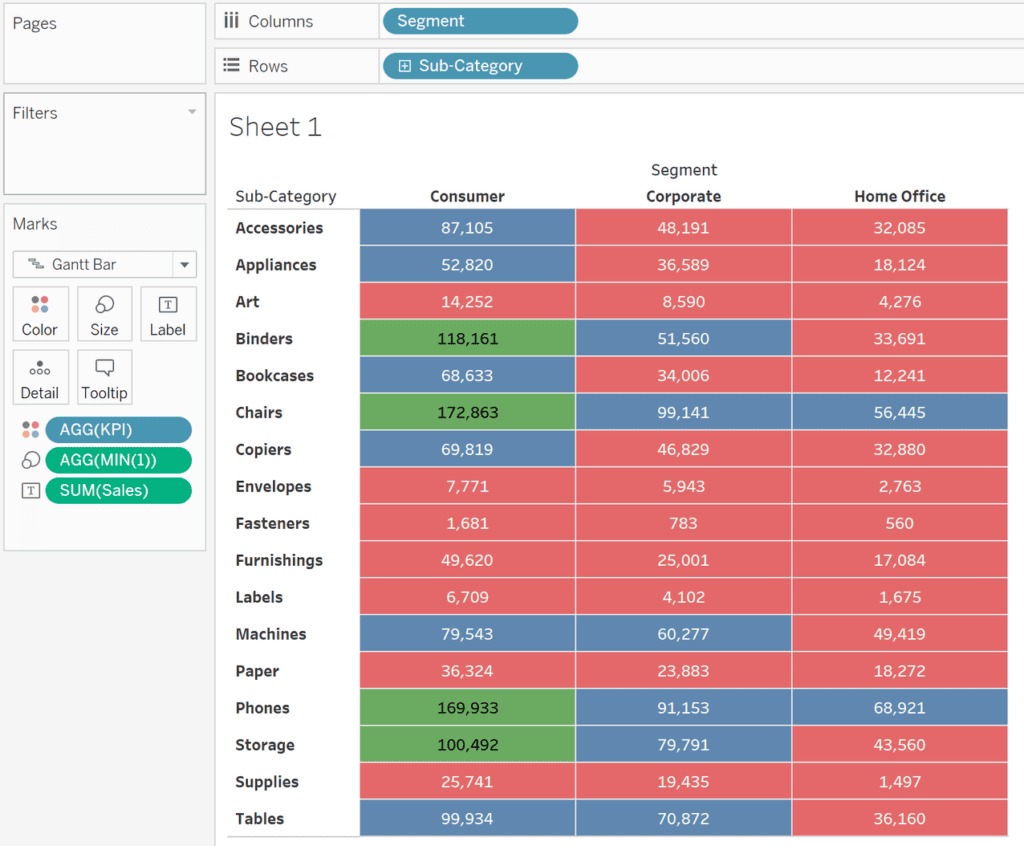
Task: Open the Color marks card
Action: coord(40,314)
